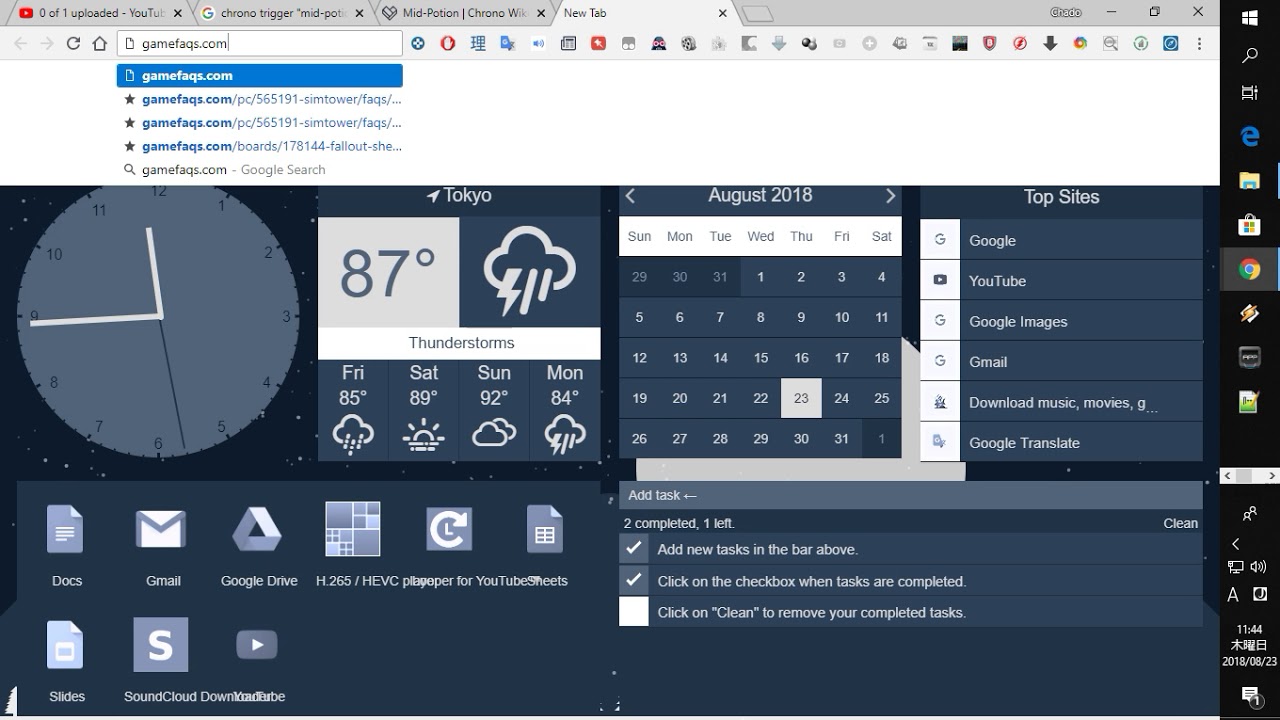
Task: Choose 'gamefaqs.com - Google Search' suggestion
Action: 260,170
